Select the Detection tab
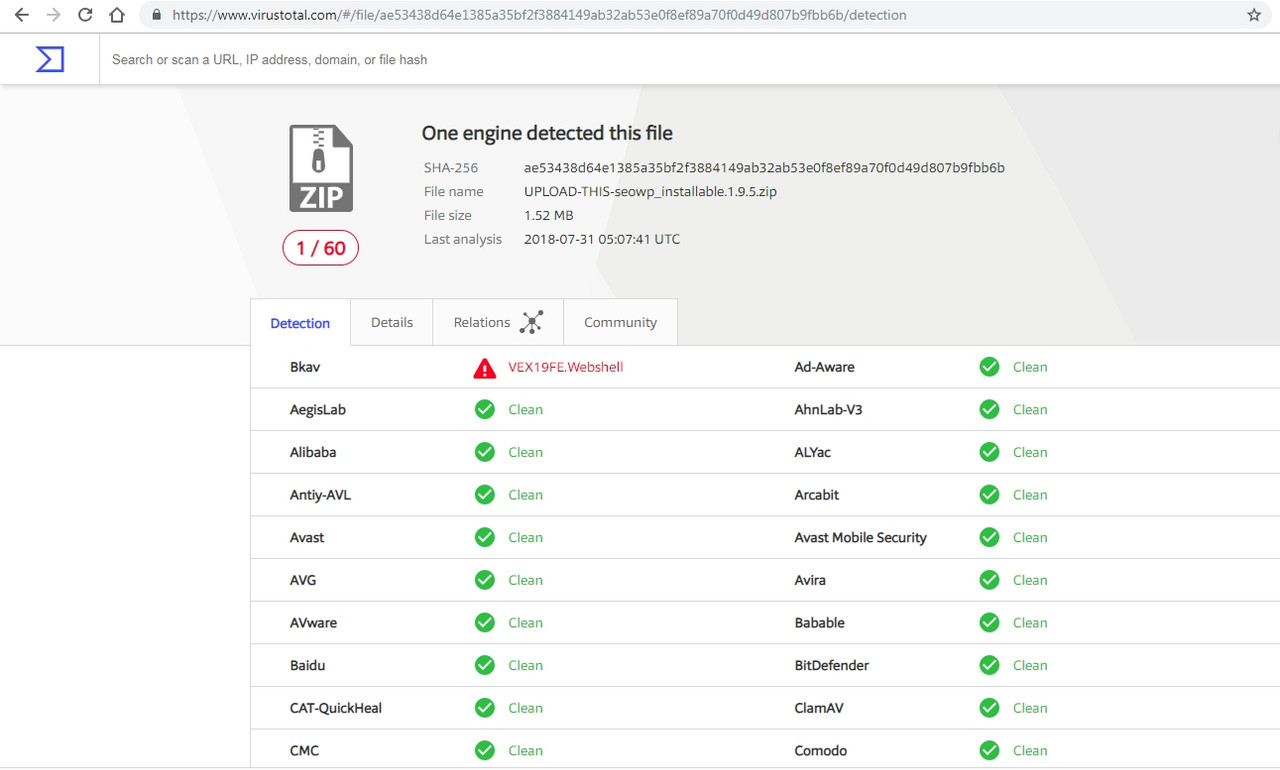The width and height of the screenshot is (1280, 770). pyautogui.click(x=300, y=323)
